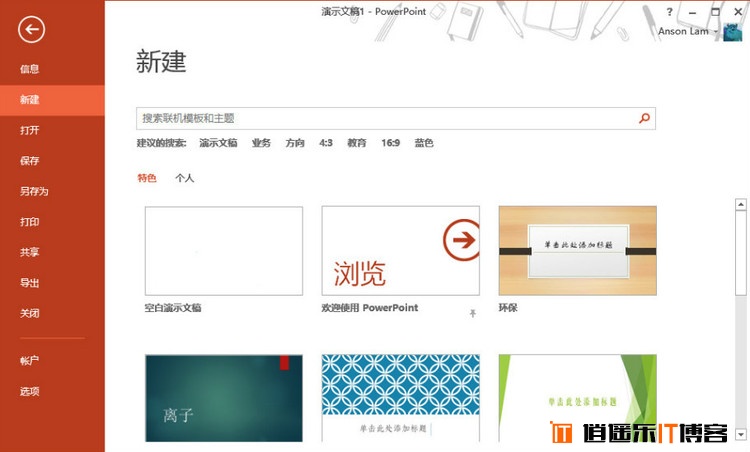Select the 离子 dark teal template thumbnail
This screenshot has width=750, height=452.
pyautogui.click(x=224, y=398)
